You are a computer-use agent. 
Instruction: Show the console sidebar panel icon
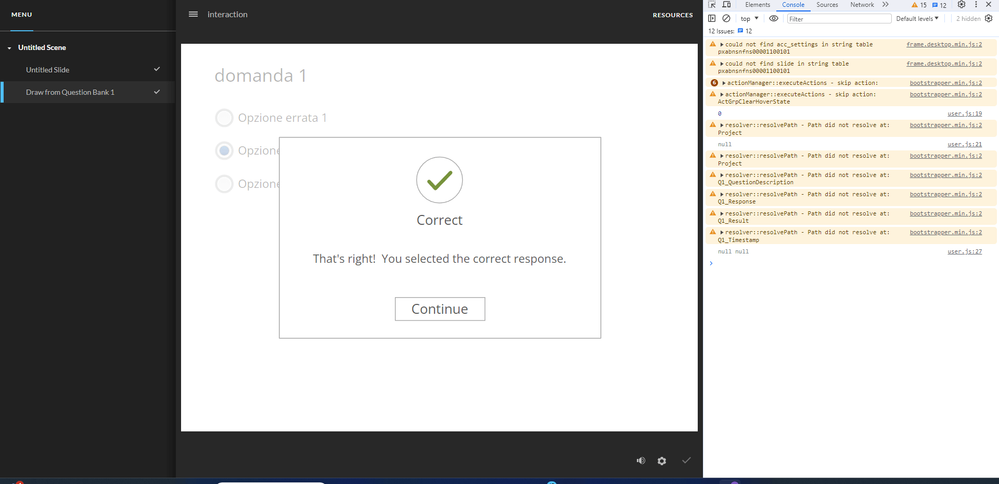[712, 18]
